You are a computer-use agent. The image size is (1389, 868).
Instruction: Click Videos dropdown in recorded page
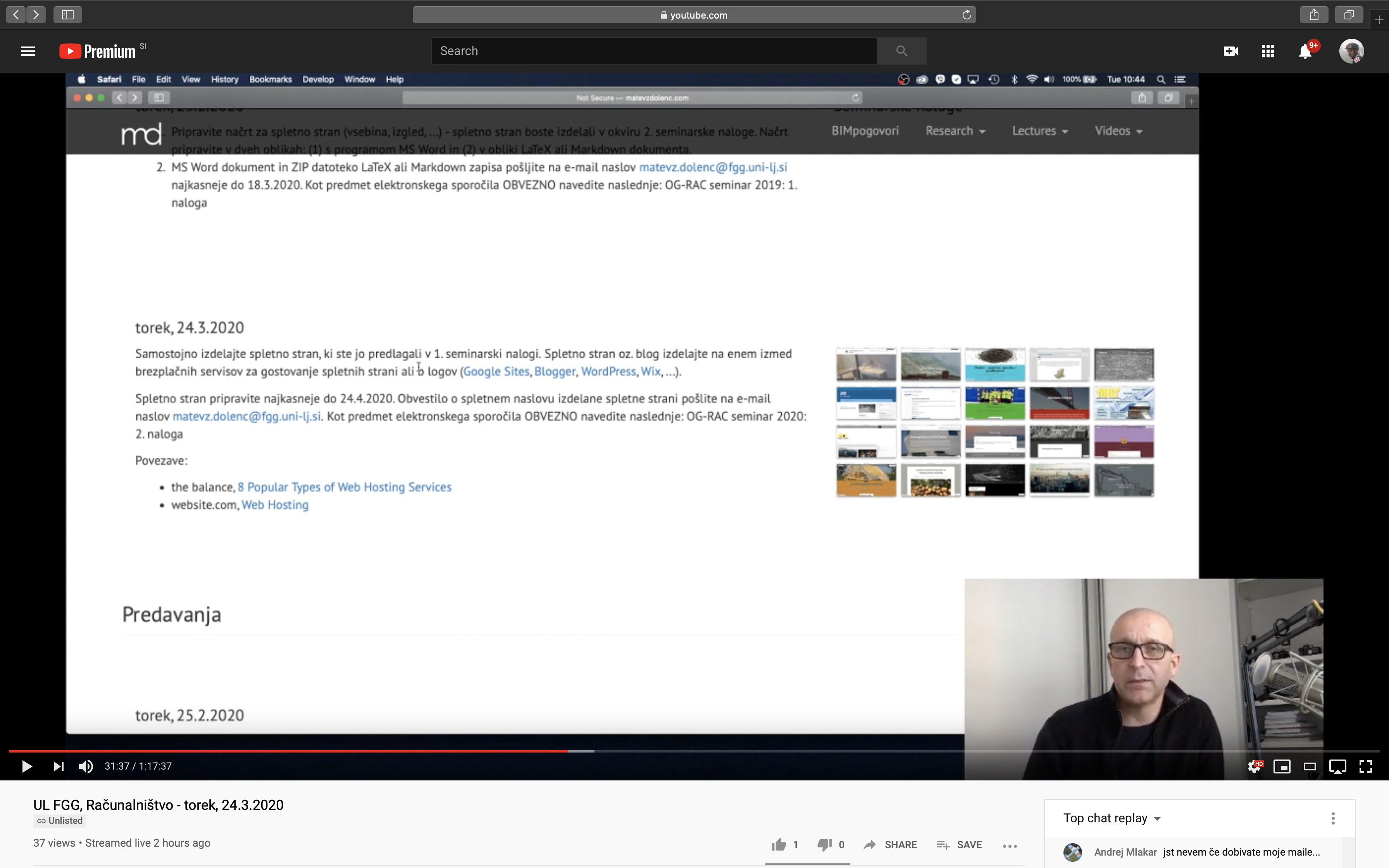(x=1118, y=131)
